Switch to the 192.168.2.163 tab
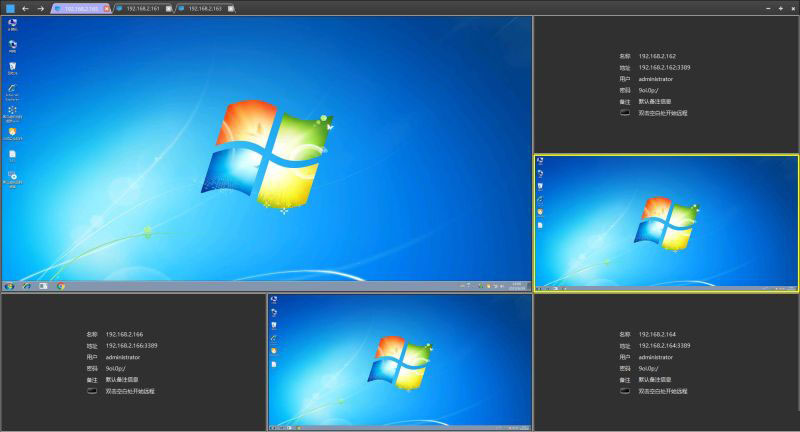Screen dimensions: 800x432 (x=204, y=8)
